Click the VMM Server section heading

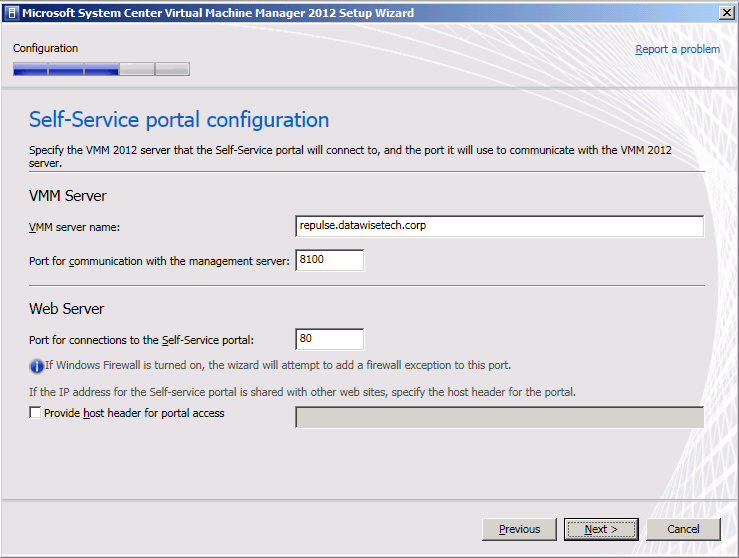coord(68,196)
